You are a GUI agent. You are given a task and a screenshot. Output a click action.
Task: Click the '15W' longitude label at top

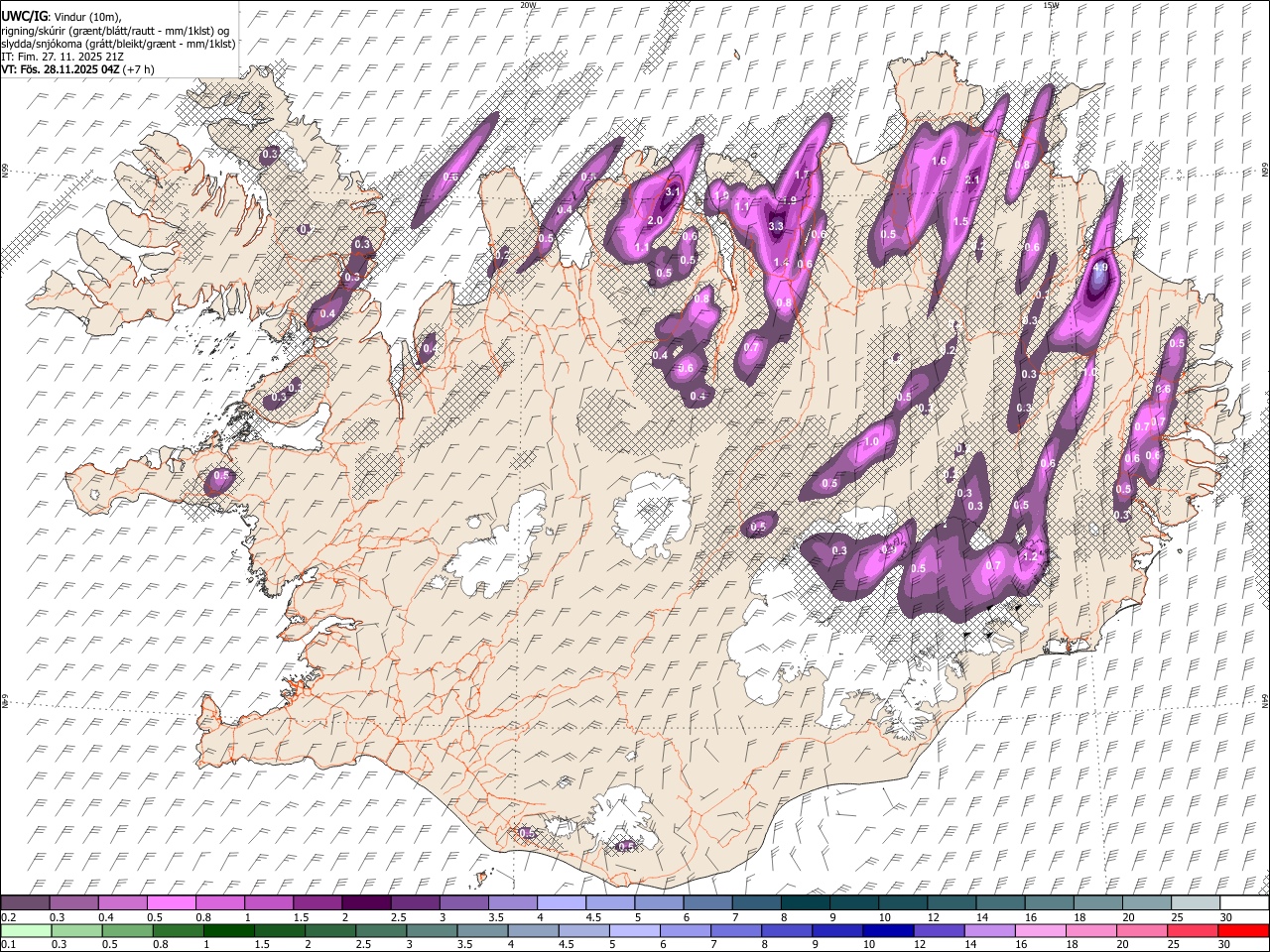click(1051, 5)
